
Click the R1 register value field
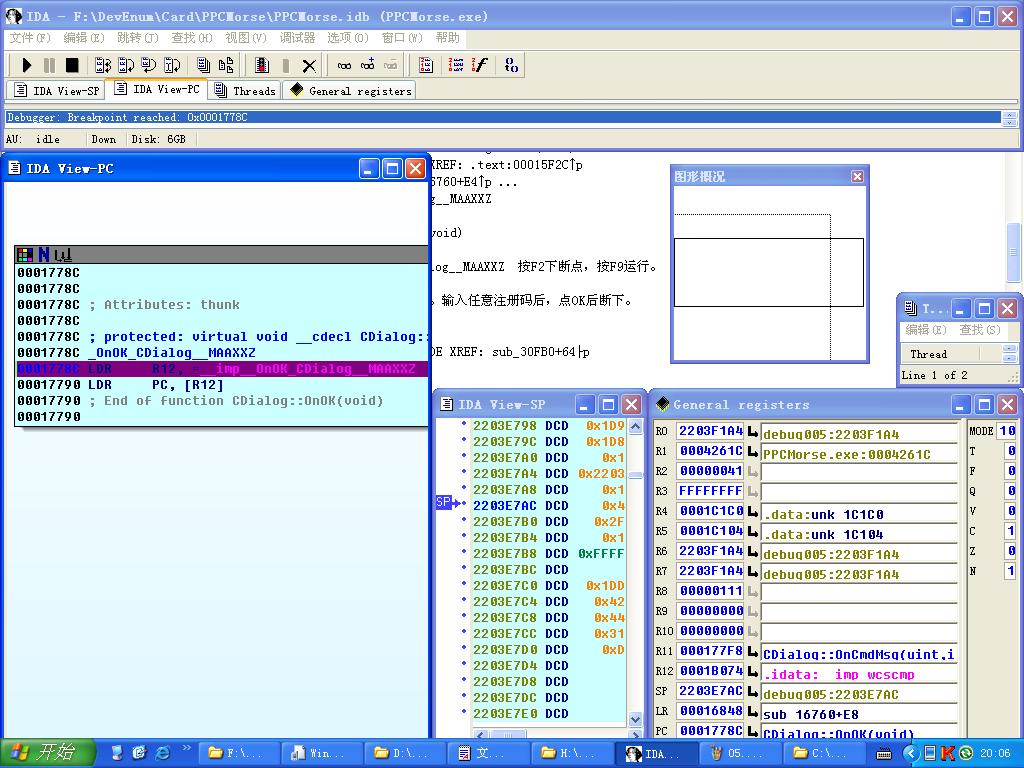tap(711, 452)
